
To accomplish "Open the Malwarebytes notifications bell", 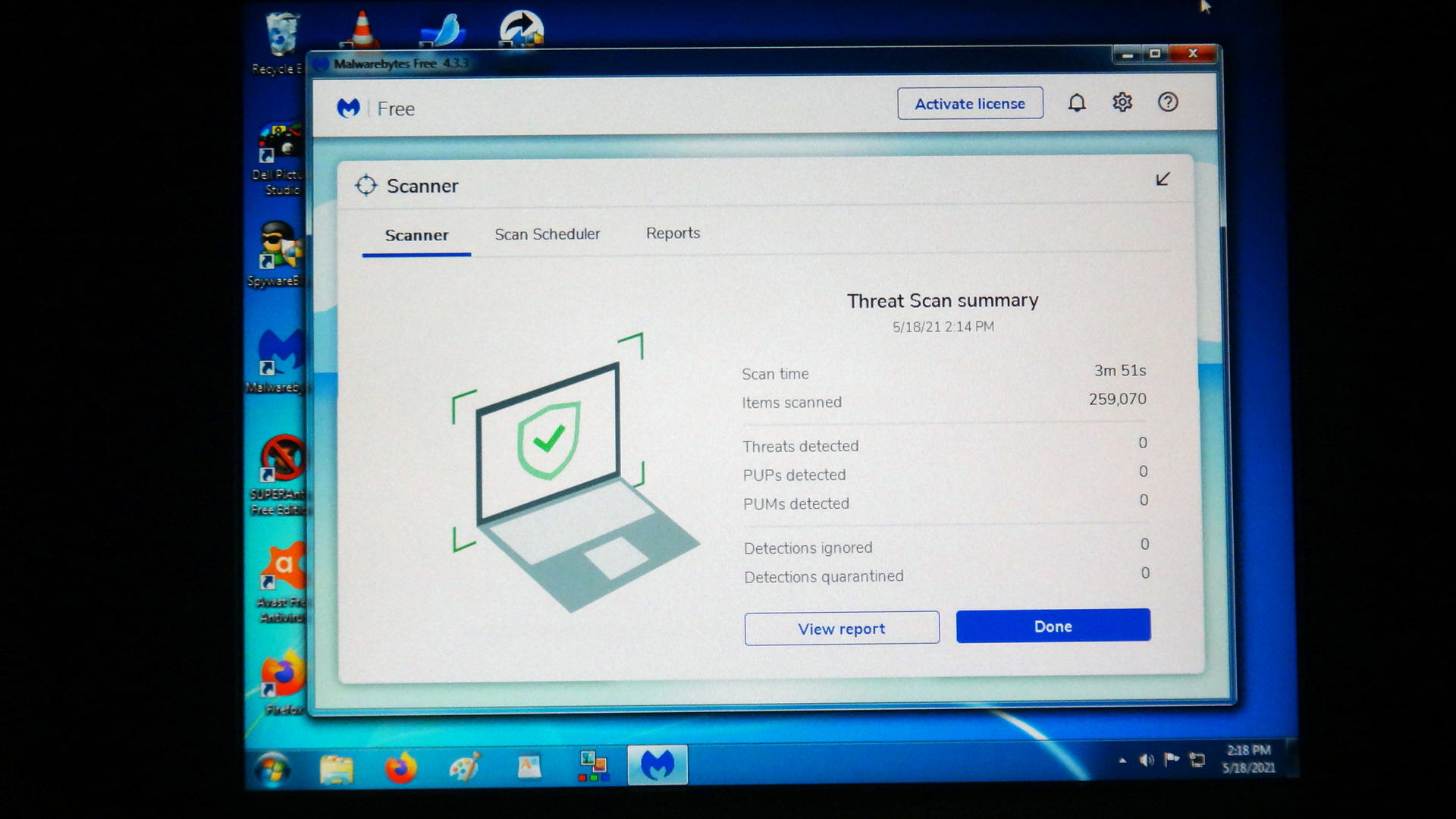I will (1077, 102).
